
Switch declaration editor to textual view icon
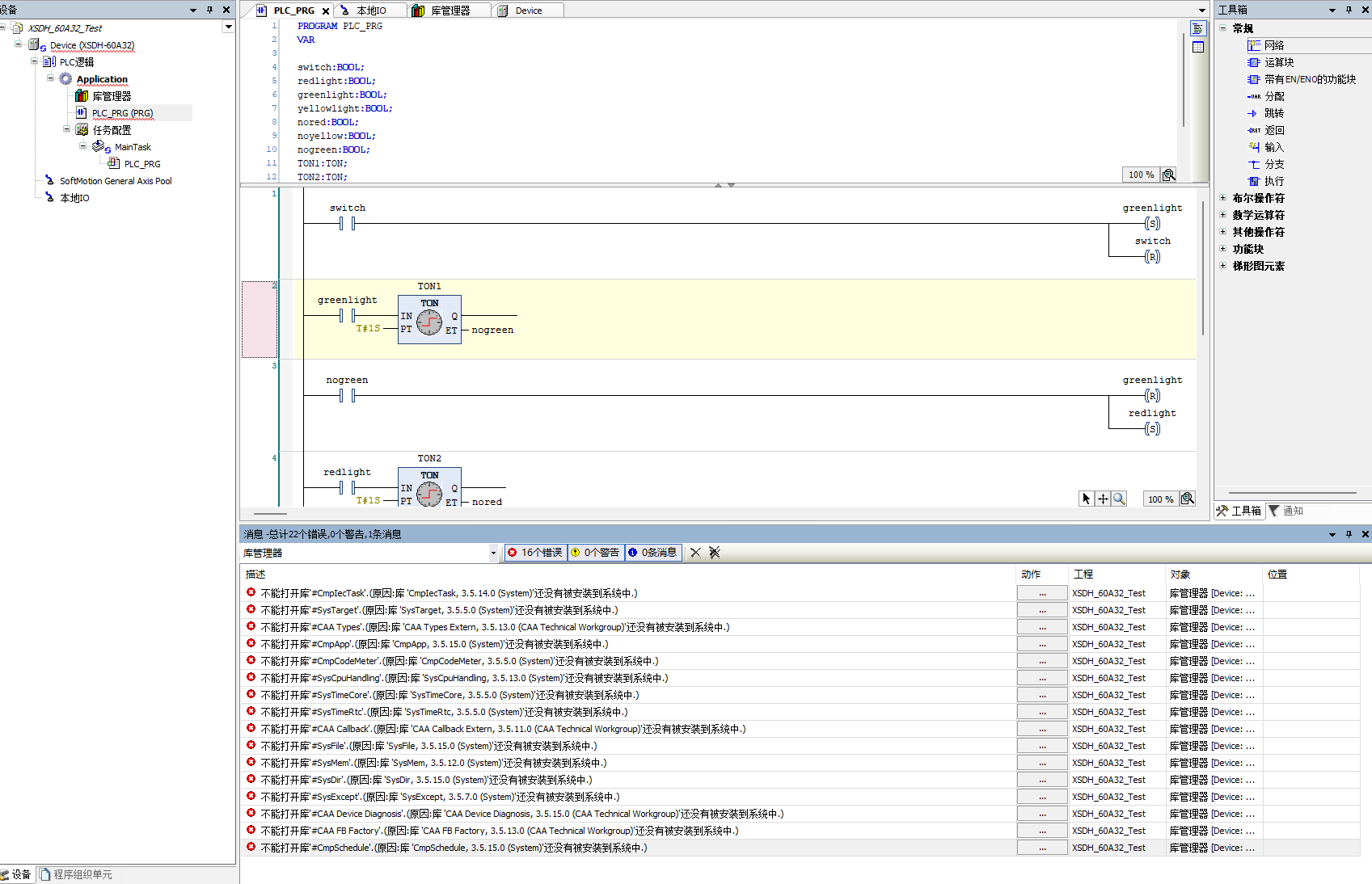[x=1198, y=29]
